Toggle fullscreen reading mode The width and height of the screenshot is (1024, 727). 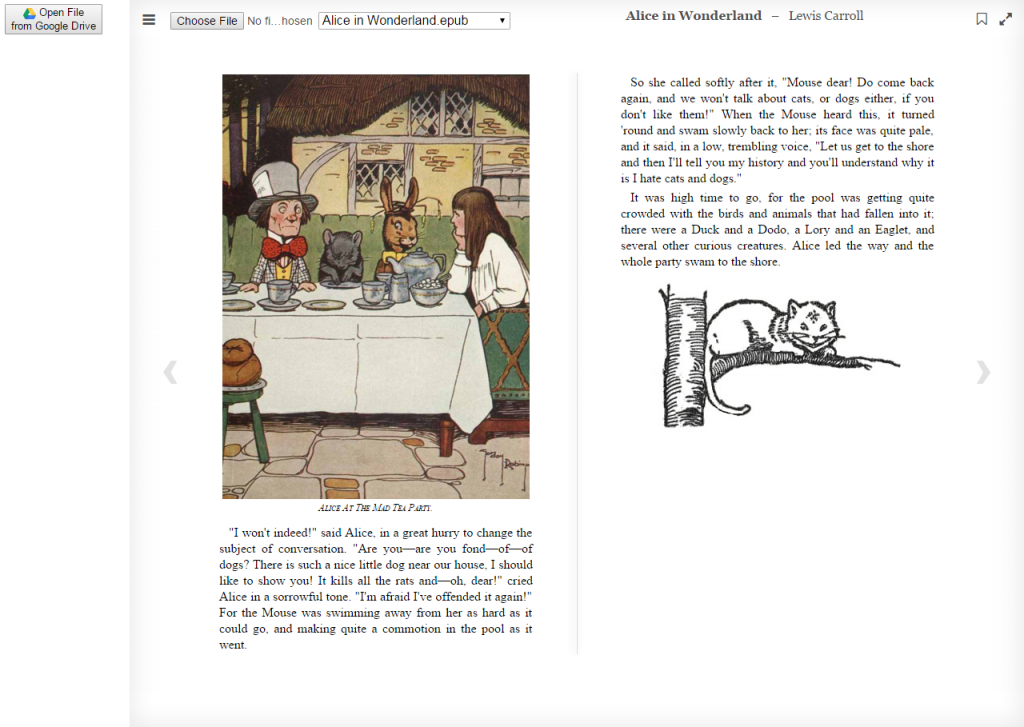click(x=1006, y=20)
